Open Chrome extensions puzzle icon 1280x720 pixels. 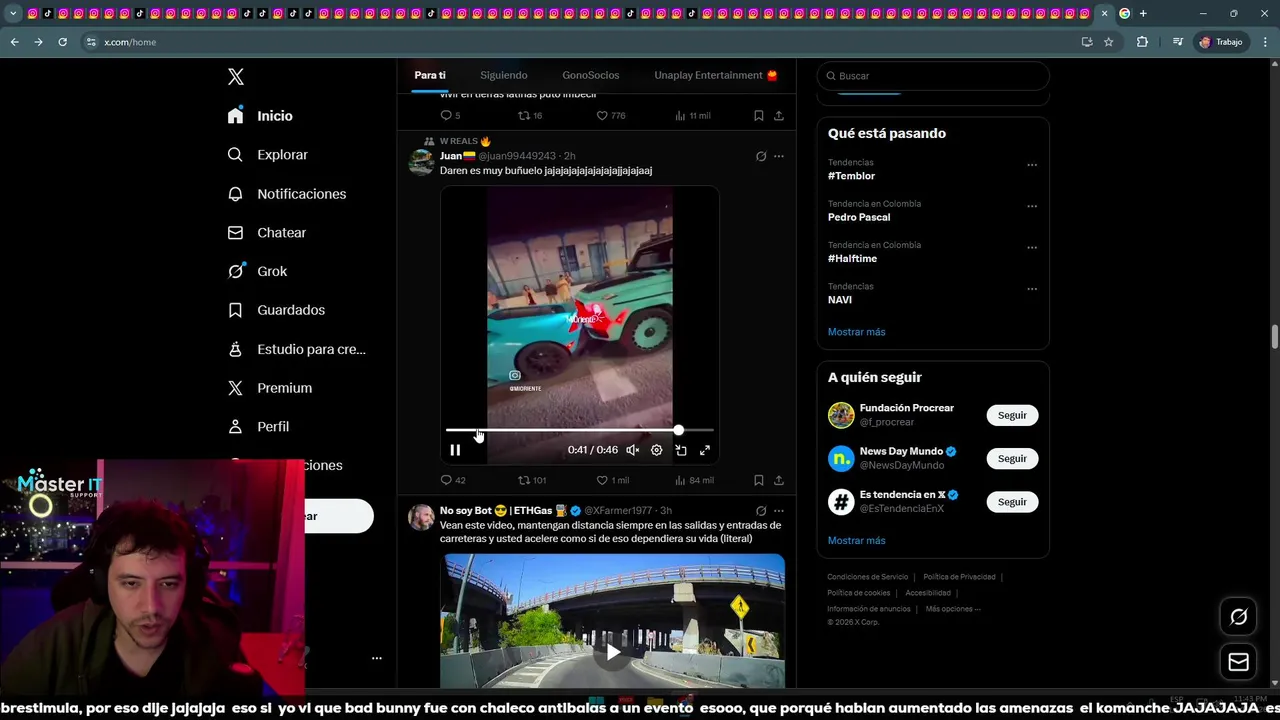click(x=1142, y=42)
